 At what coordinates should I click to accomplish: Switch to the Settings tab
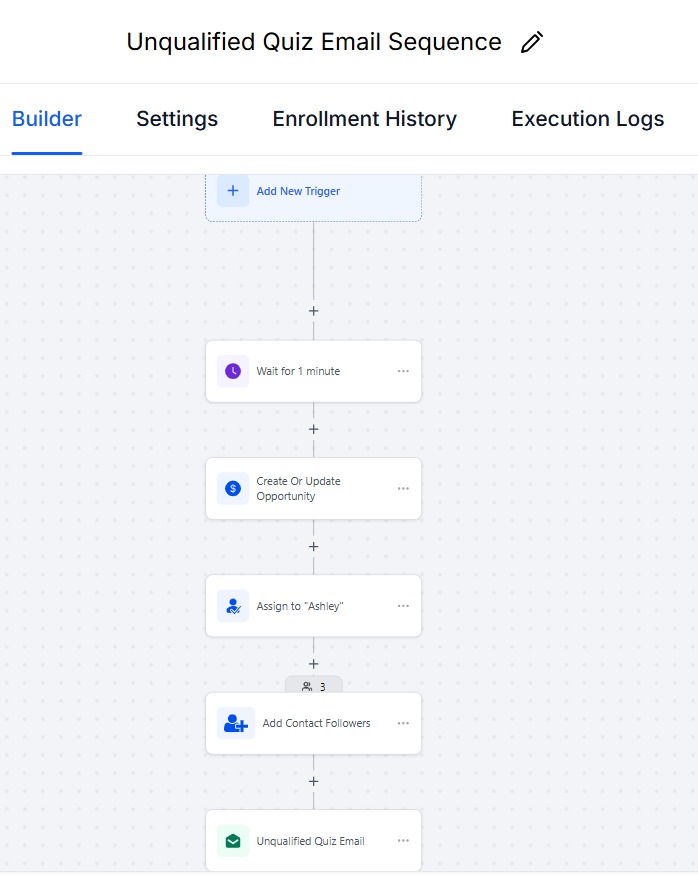tap(177, 119)
